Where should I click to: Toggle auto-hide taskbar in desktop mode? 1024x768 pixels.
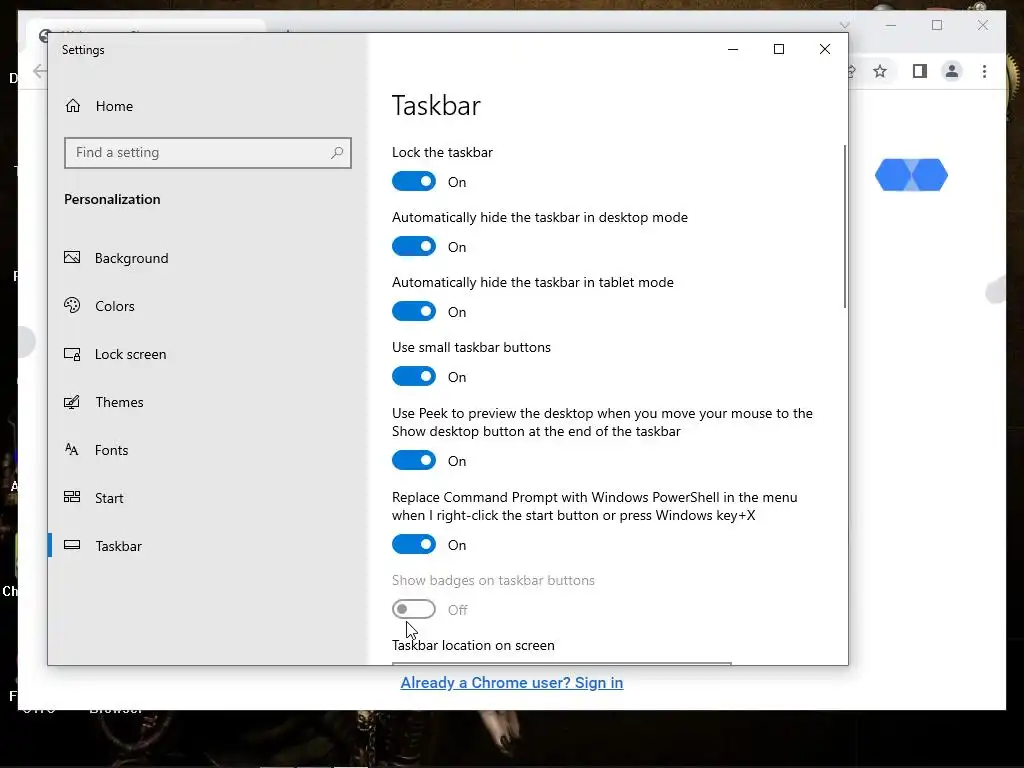pyautogui.click(x=413, y=246)
